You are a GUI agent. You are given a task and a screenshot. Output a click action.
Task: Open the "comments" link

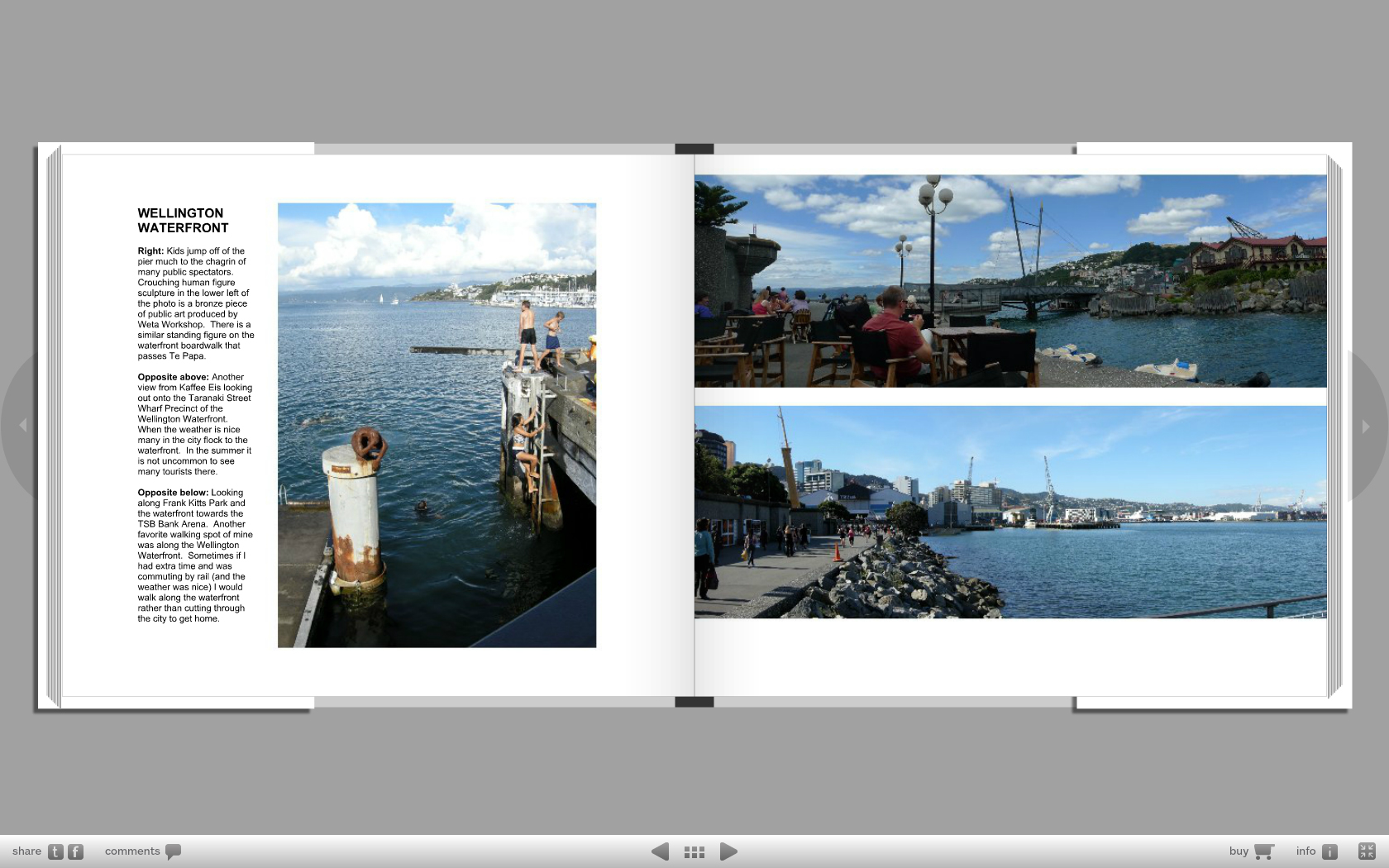point(132,851)
